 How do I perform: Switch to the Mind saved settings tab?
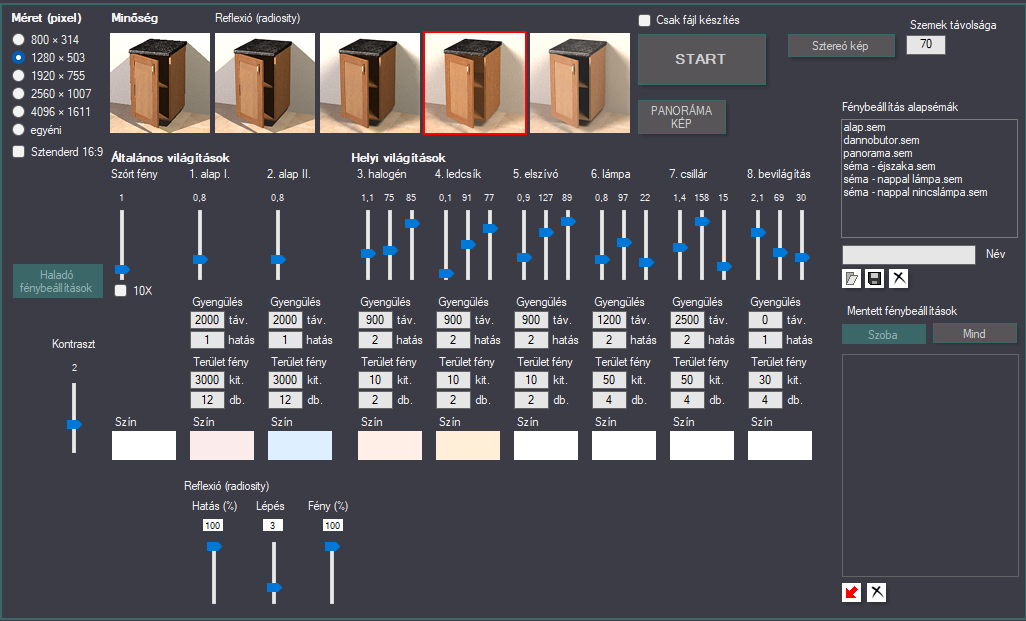pos(974,334)
